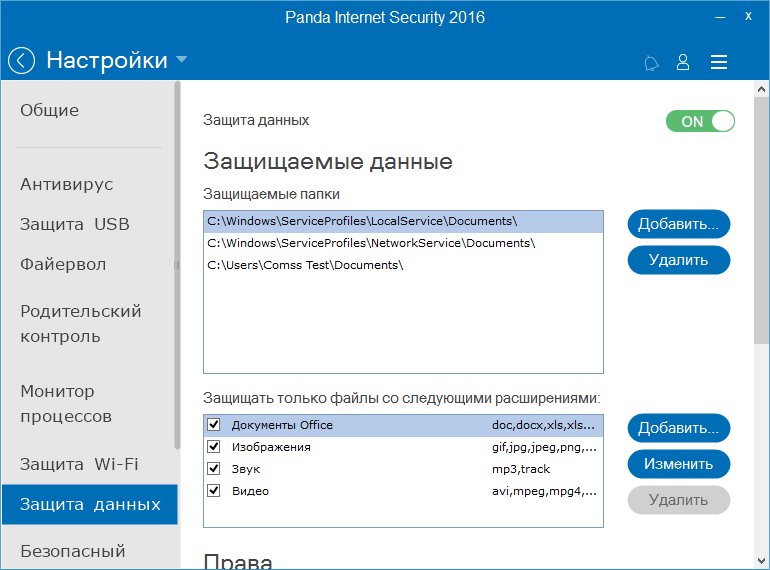Select the doc,docx,xls extensions entry
Viewport: 770px width, 570px height.
click(x=544, y=425)
